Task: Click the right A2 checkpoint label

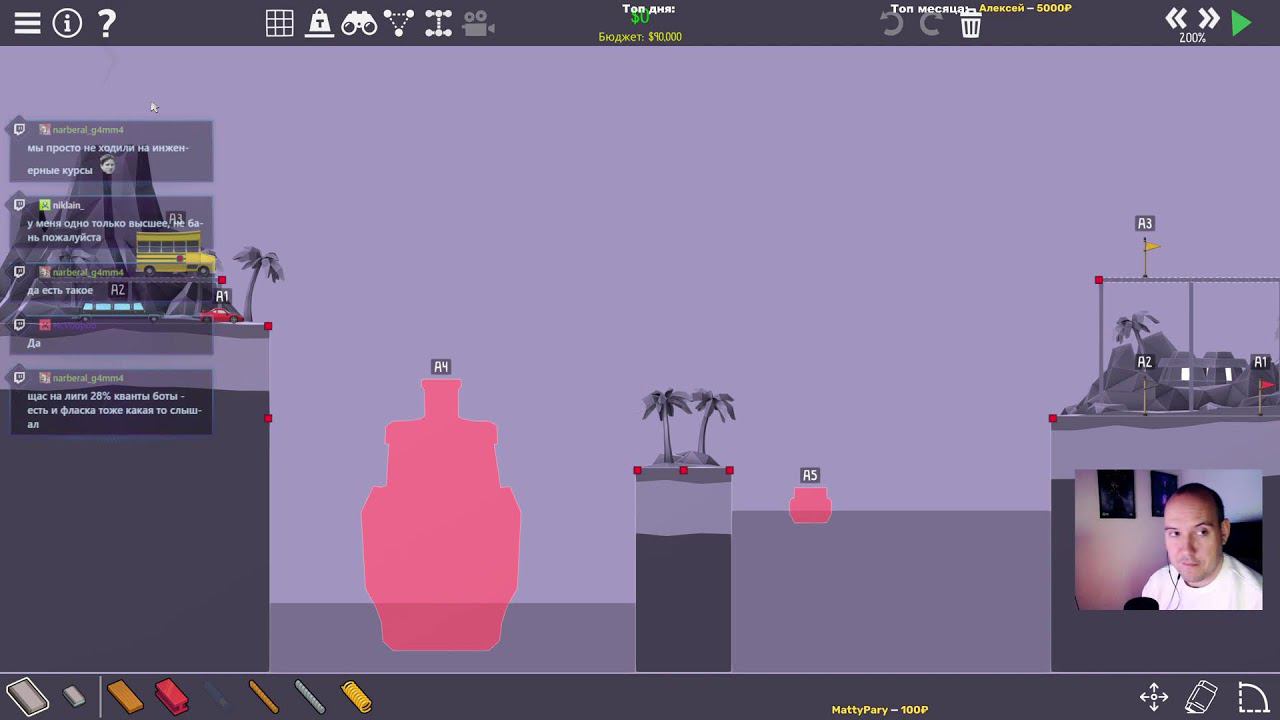Action: pyautogui.click(x=1145, y=362)
